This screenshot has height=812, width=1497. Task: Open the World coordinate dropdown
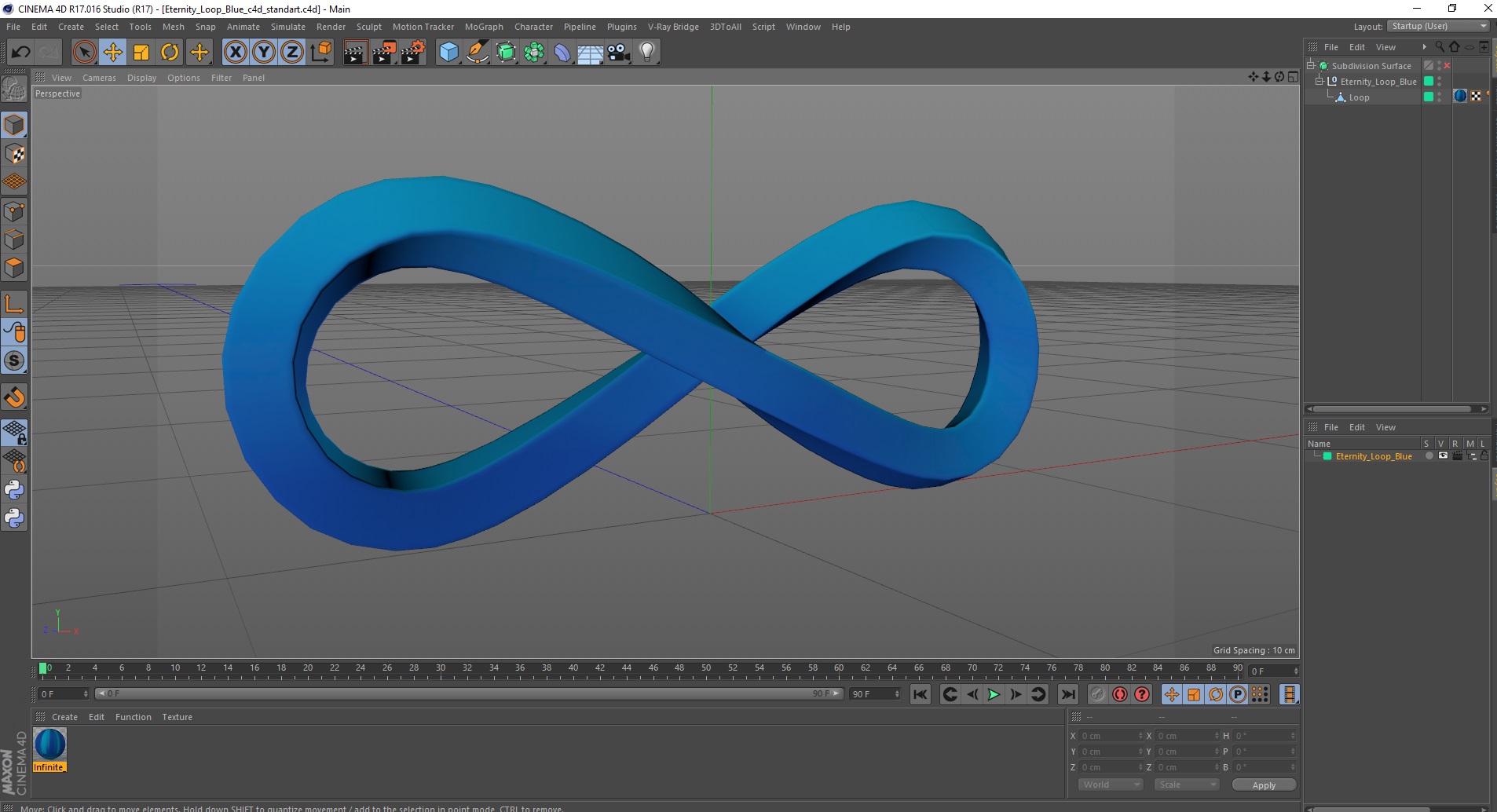point(1111,785)
